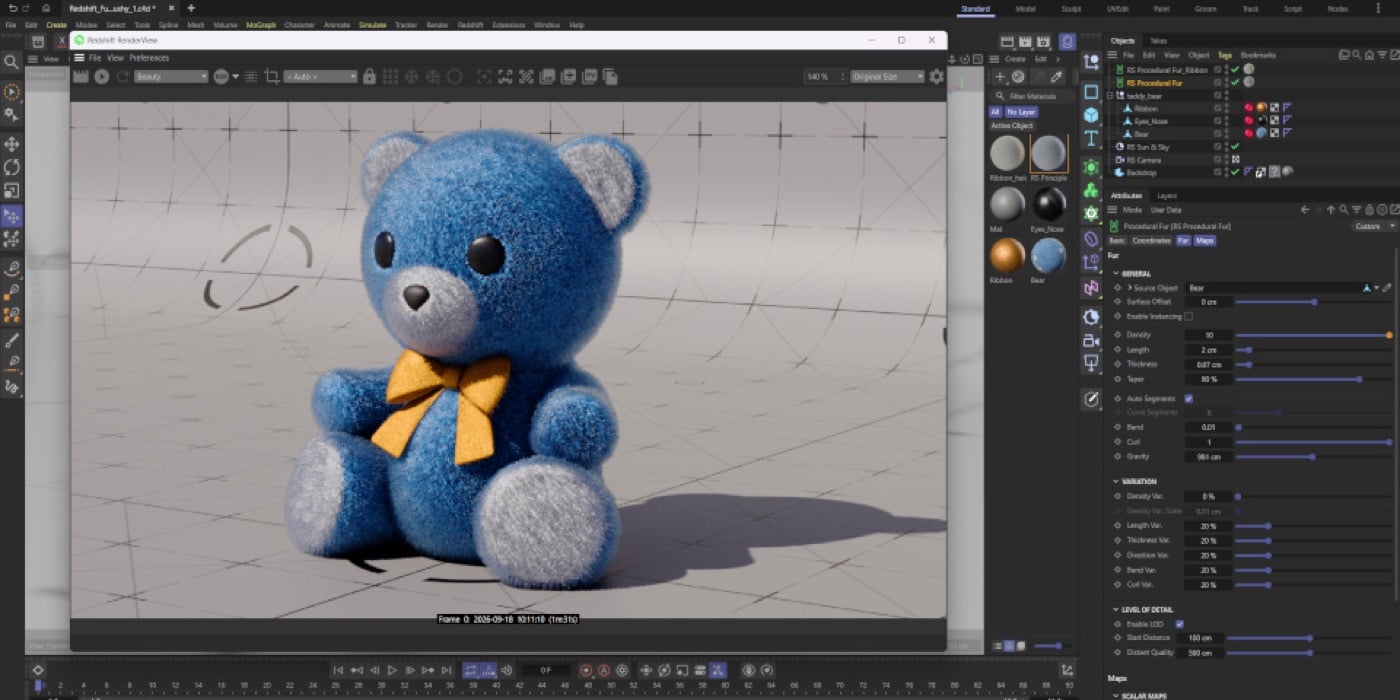Open the Custom dropdown in Attributes

[1375, 226]
